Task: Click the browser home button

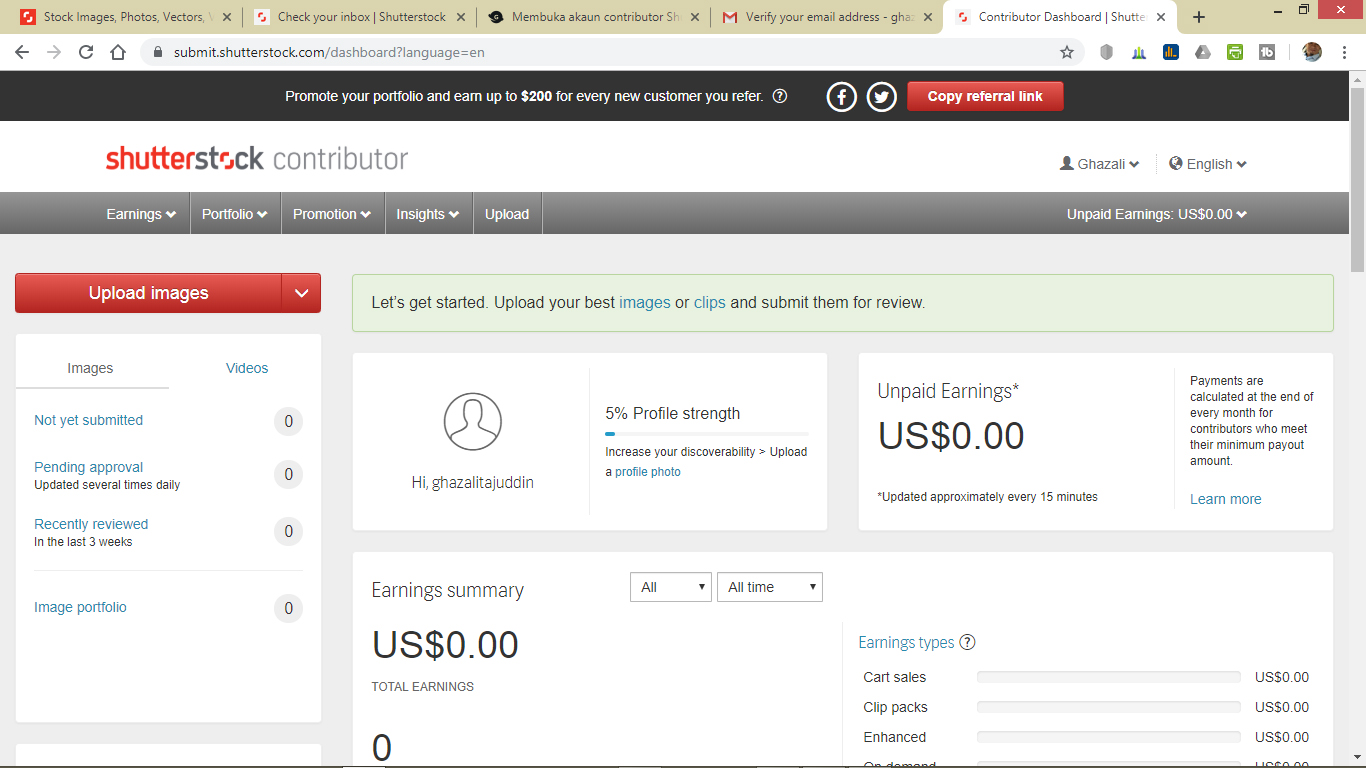Action: coord(118,52)
